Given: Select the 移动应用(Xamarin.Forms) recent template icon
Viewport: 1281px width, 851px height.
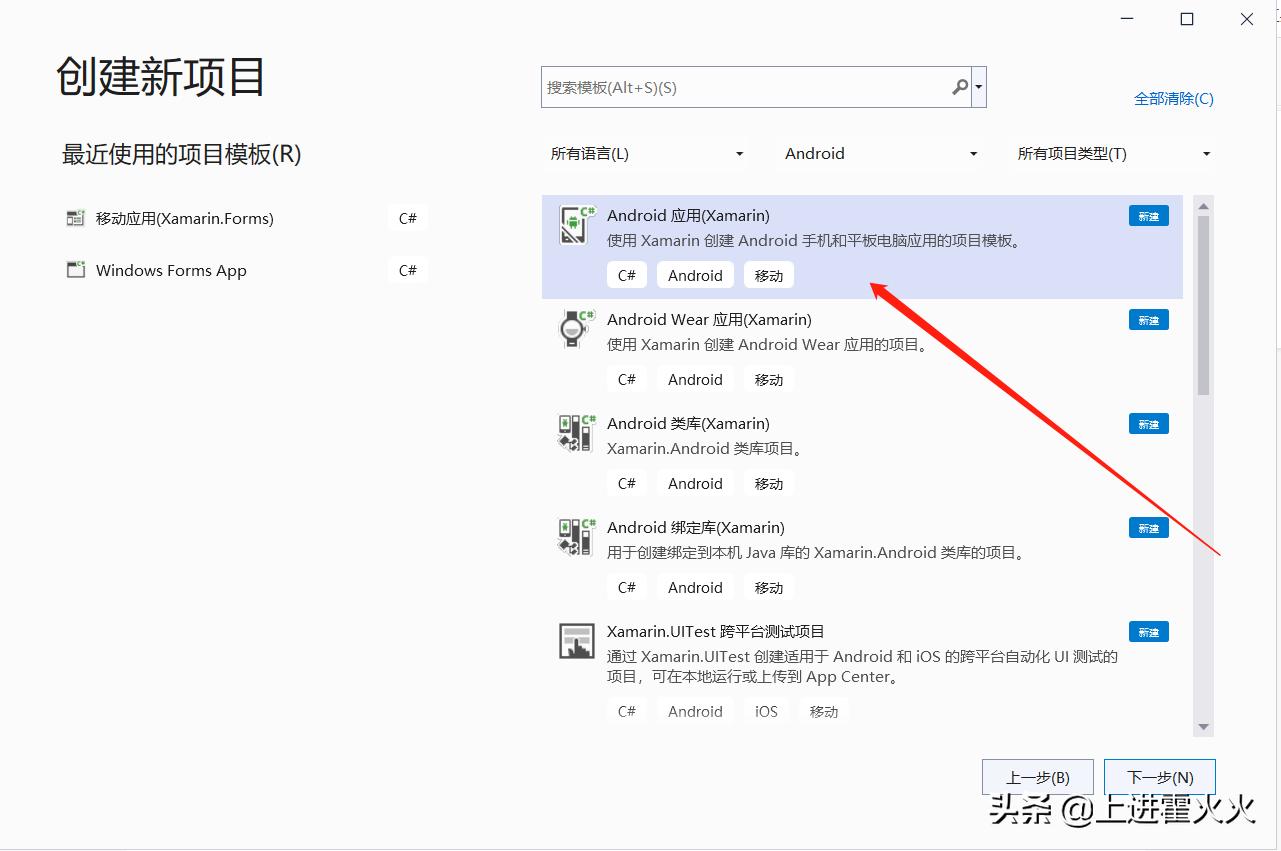Looking at the screenshot, I should [x=75, y=217].
